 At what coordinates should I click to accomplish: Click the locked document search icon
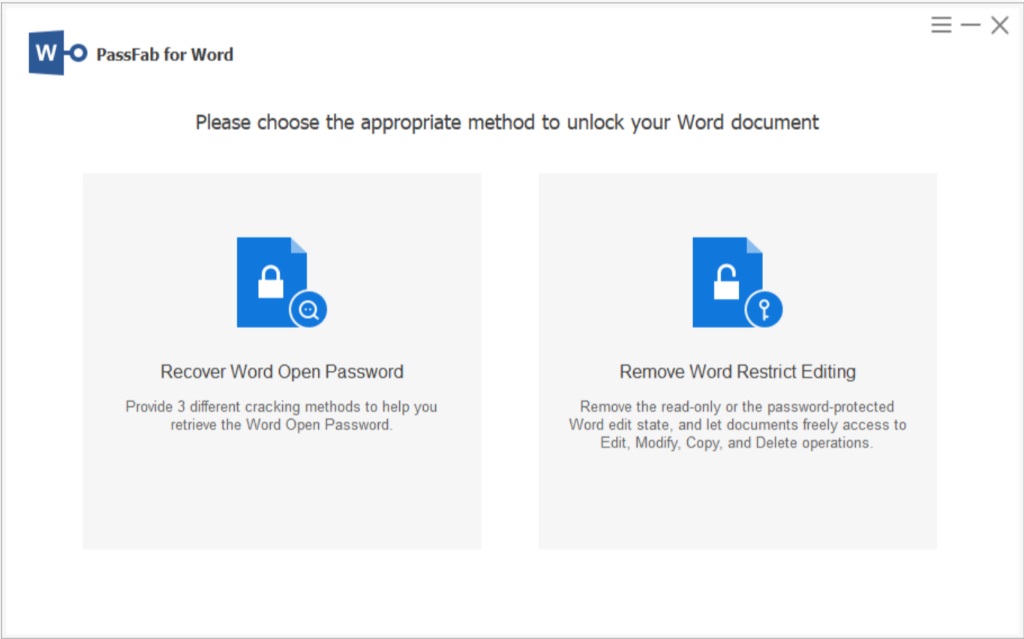(281, 282)
